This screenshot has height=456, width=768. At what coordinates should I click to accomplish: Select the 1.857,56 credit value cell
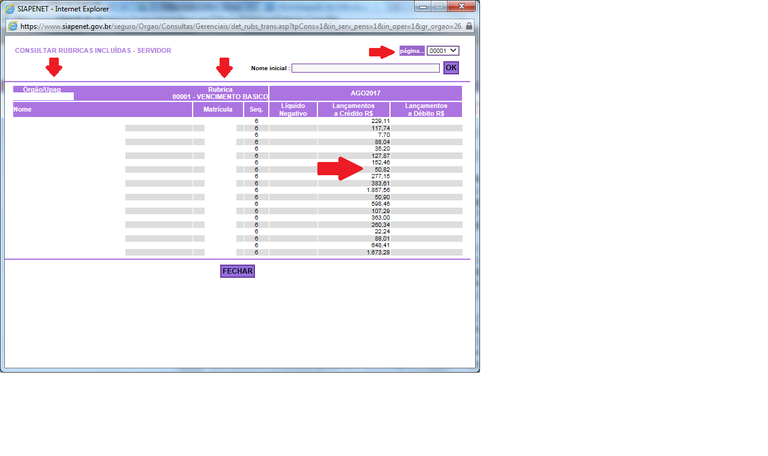(375, 190)
